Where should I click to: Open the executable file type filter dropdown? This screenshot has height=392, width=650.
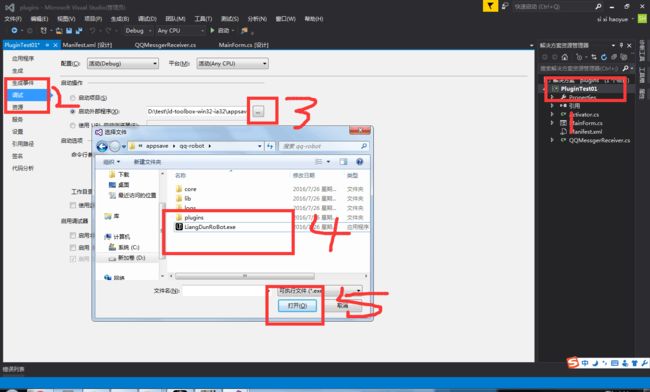319,291
